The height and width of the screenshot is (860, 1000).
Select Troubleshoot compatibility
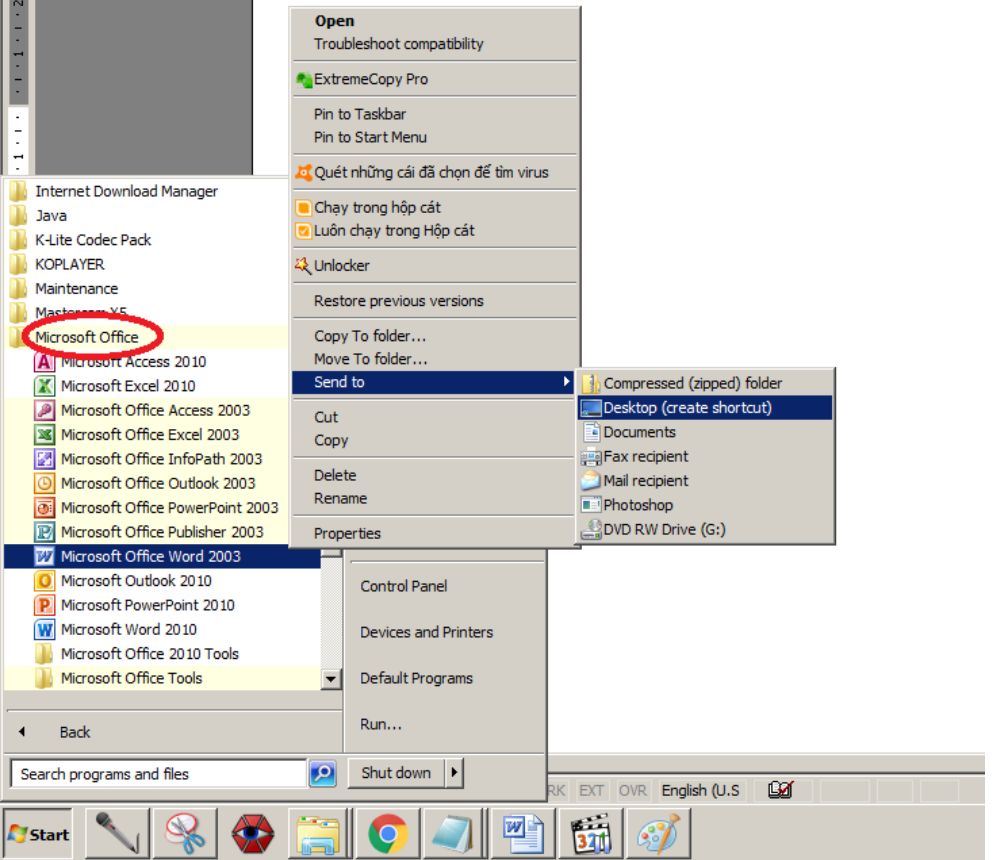pyautogui.click(x=435, y=44)
